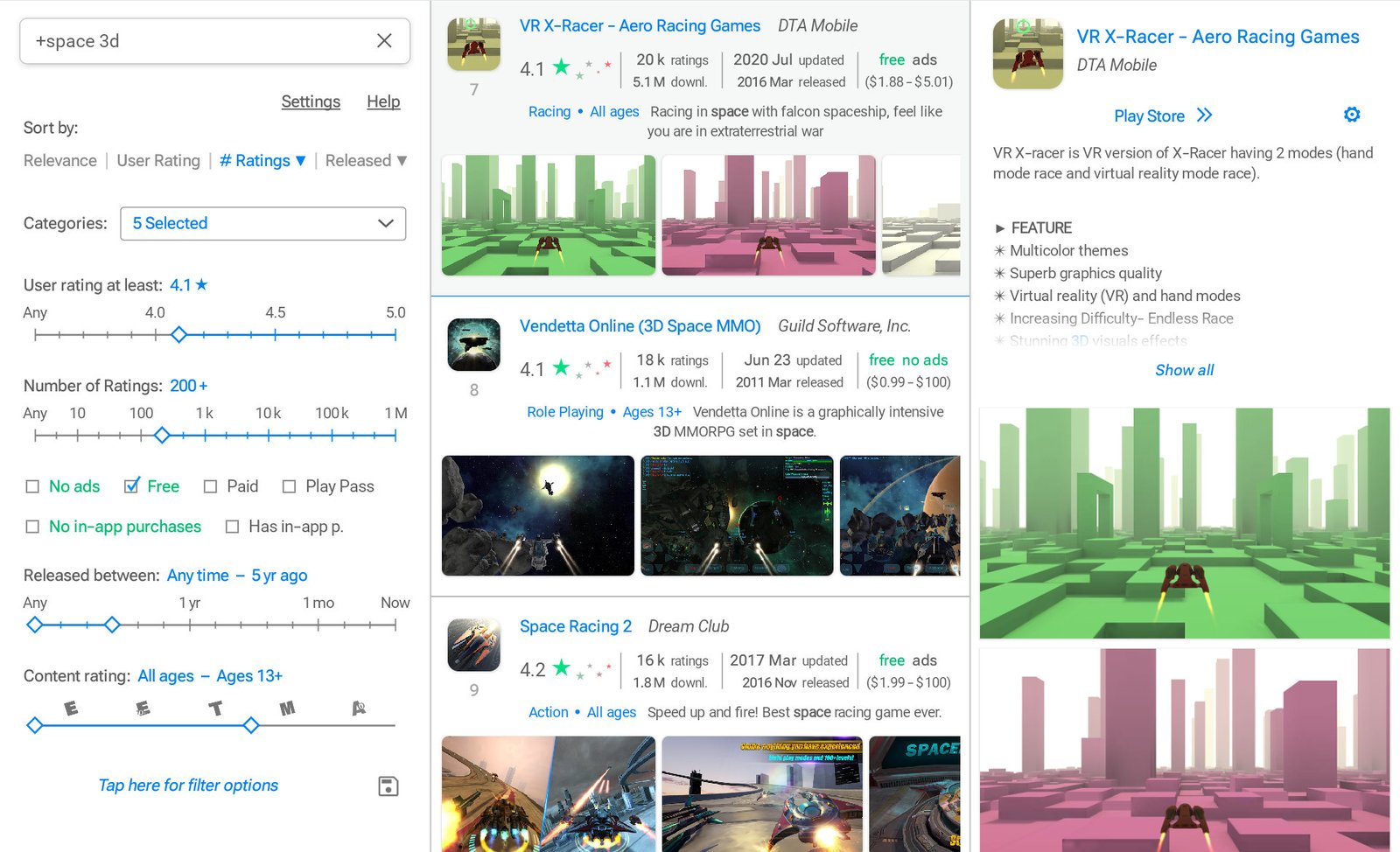Click the double-chevron next to Play Store
Viewport: 1400px width, 852px height.
[1204, 115]
